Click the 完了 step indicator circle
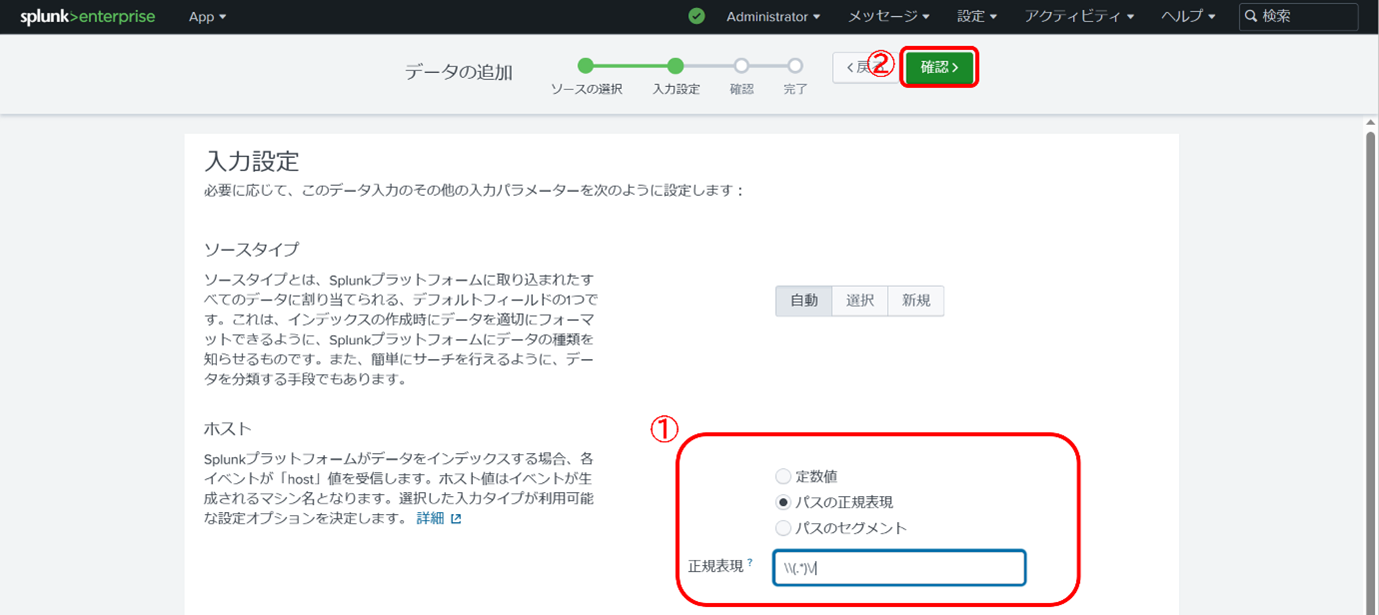 click(x=795, y=65)
